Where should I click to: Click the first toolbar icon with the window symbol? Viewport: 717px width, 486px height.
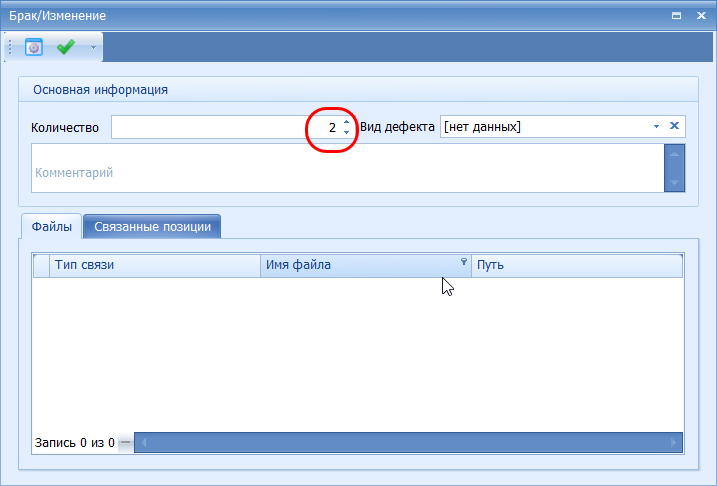(x=34, y=47)
